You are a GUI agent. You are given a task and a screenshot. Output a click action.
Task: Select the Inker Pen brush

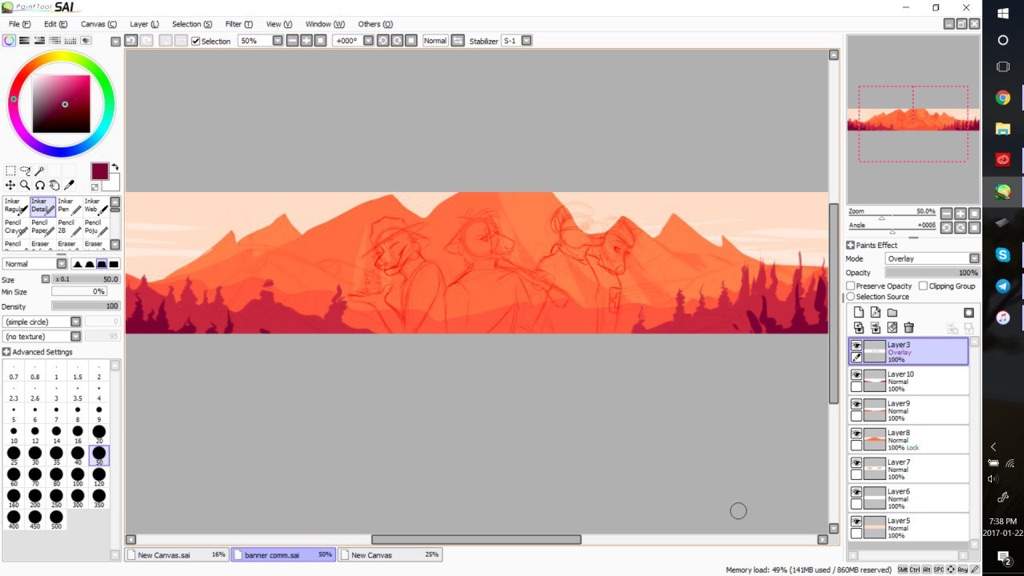click(x=67, y=206)
